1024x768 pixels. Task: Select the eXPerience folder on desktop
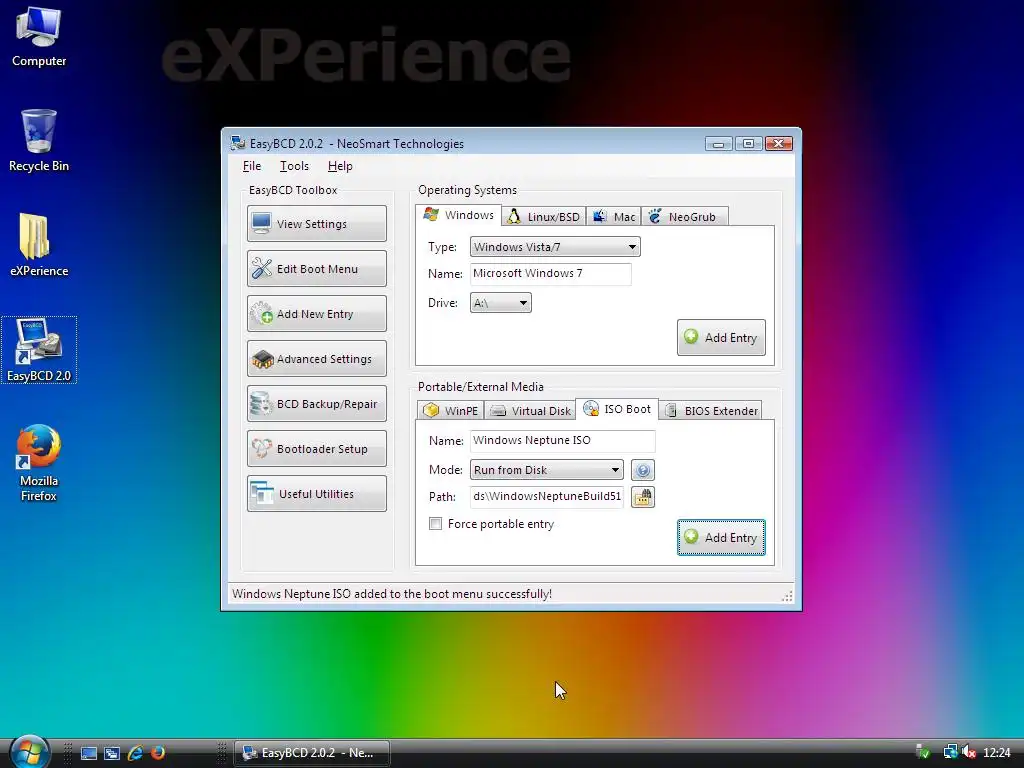click(x=39, y=246)
